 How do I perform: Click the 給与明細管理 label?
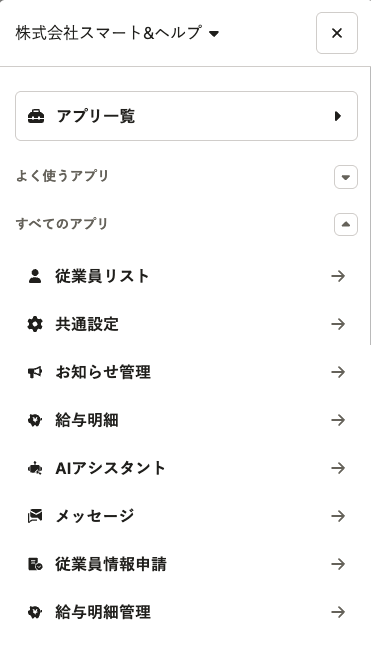pos(103,612)
